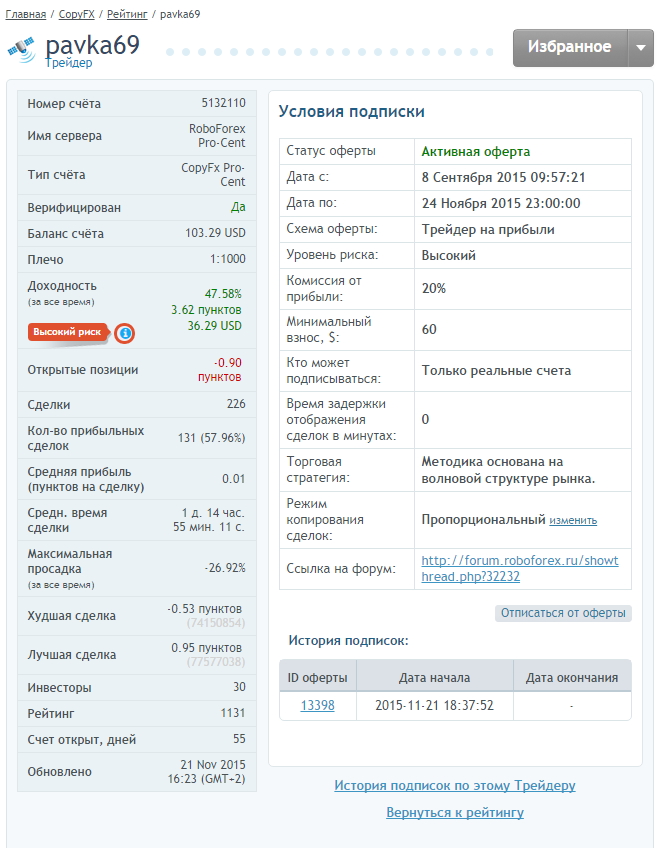Click Вернуться к рейтингу link
Screen dimensions: 667x848
point(455,812)
